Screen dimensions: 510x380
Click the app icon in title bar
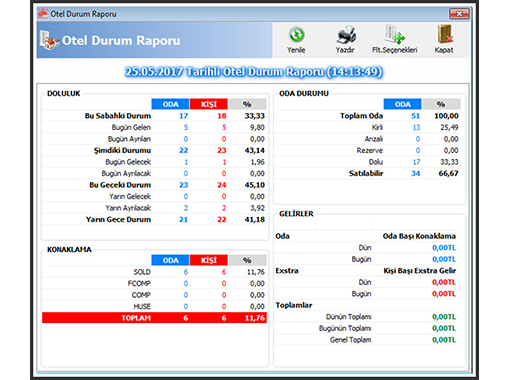pos(43,13)
